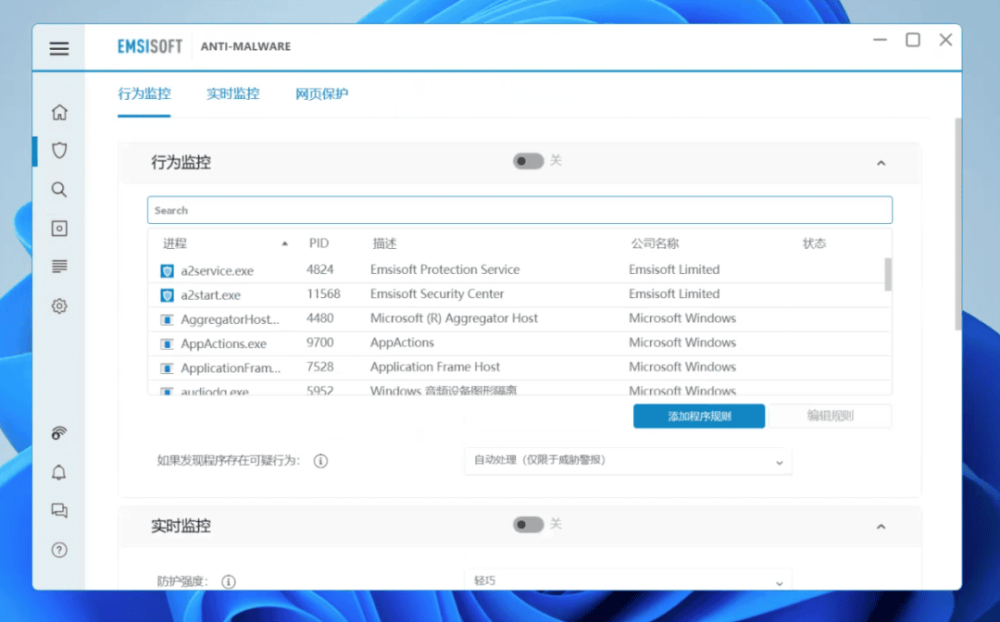The width and height of the screenshot is (1000, 622).
Task: Click Microsoft (R) Aggregator Host description
Action: tap(454, 318)
